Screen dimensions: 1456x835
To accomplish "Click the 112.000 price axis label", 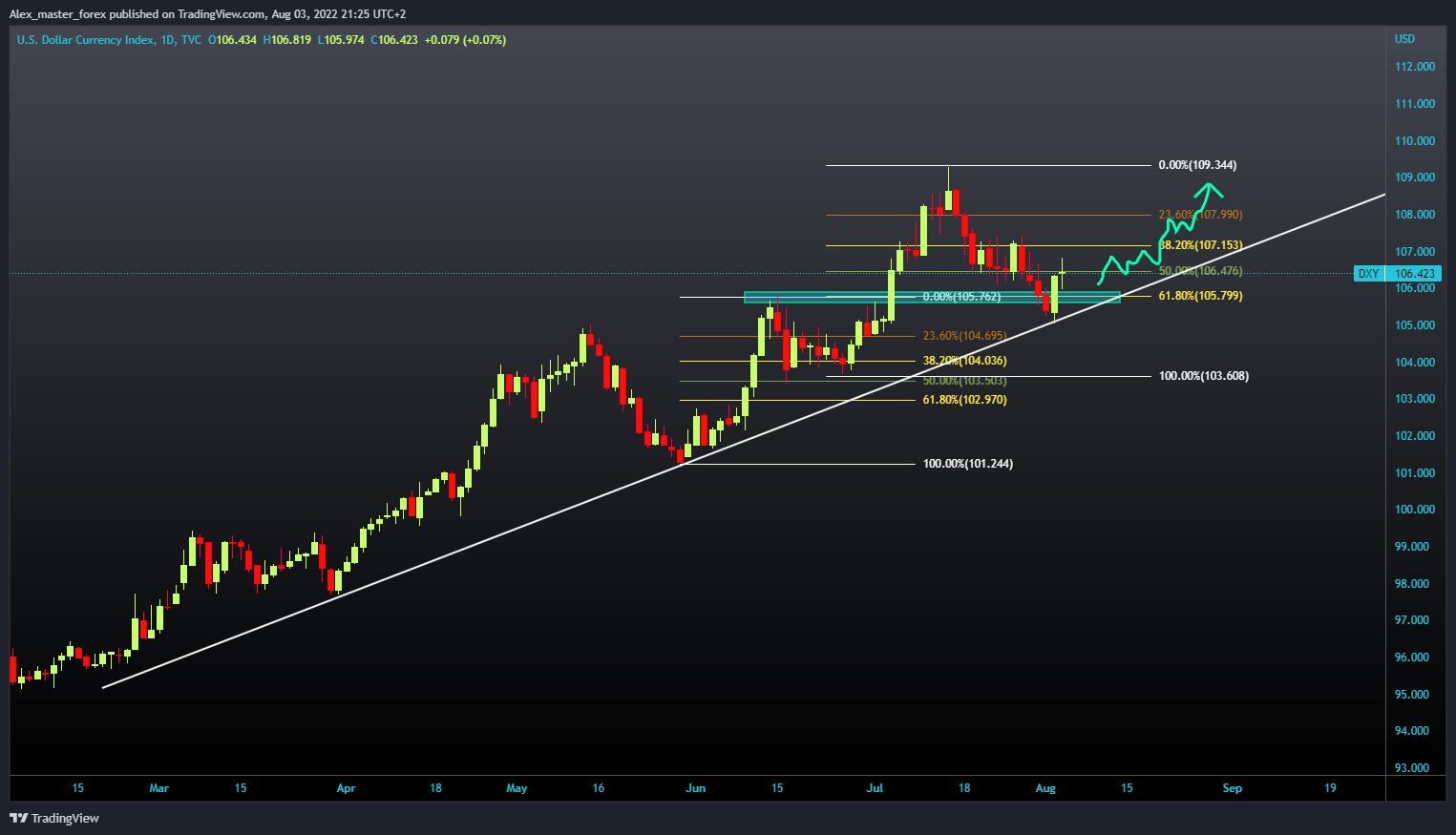I will pyautogui.click(x=1415, y=67).
